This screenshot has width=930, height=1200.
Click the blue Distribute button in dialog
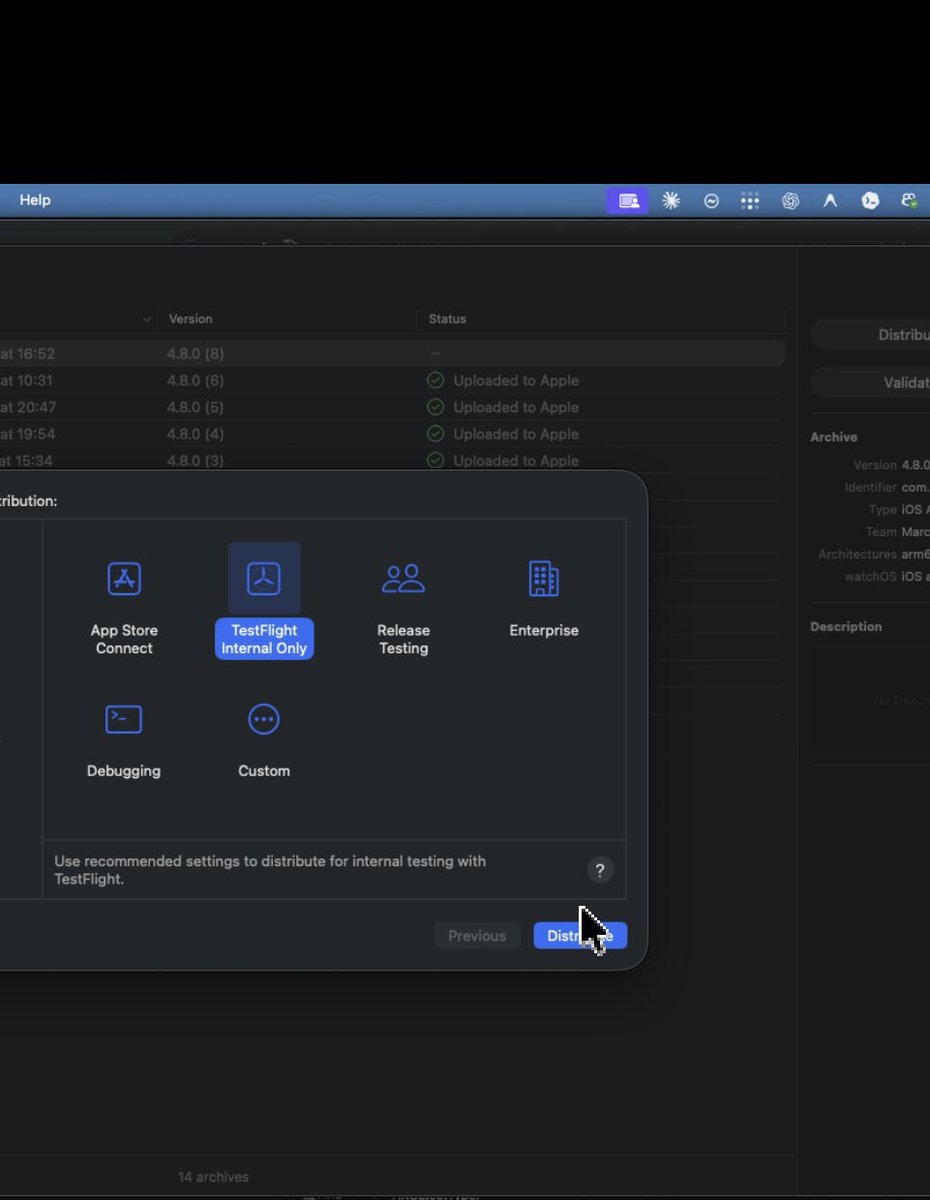(x=580, y=936)
